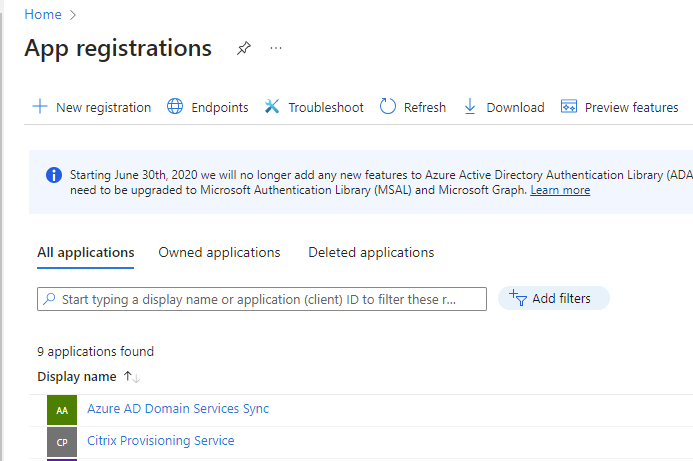Screen dimensions: 693x461
Task: Click the Troubleshoot tools icon
Action: pyautogui.click(x=272, y=107)
